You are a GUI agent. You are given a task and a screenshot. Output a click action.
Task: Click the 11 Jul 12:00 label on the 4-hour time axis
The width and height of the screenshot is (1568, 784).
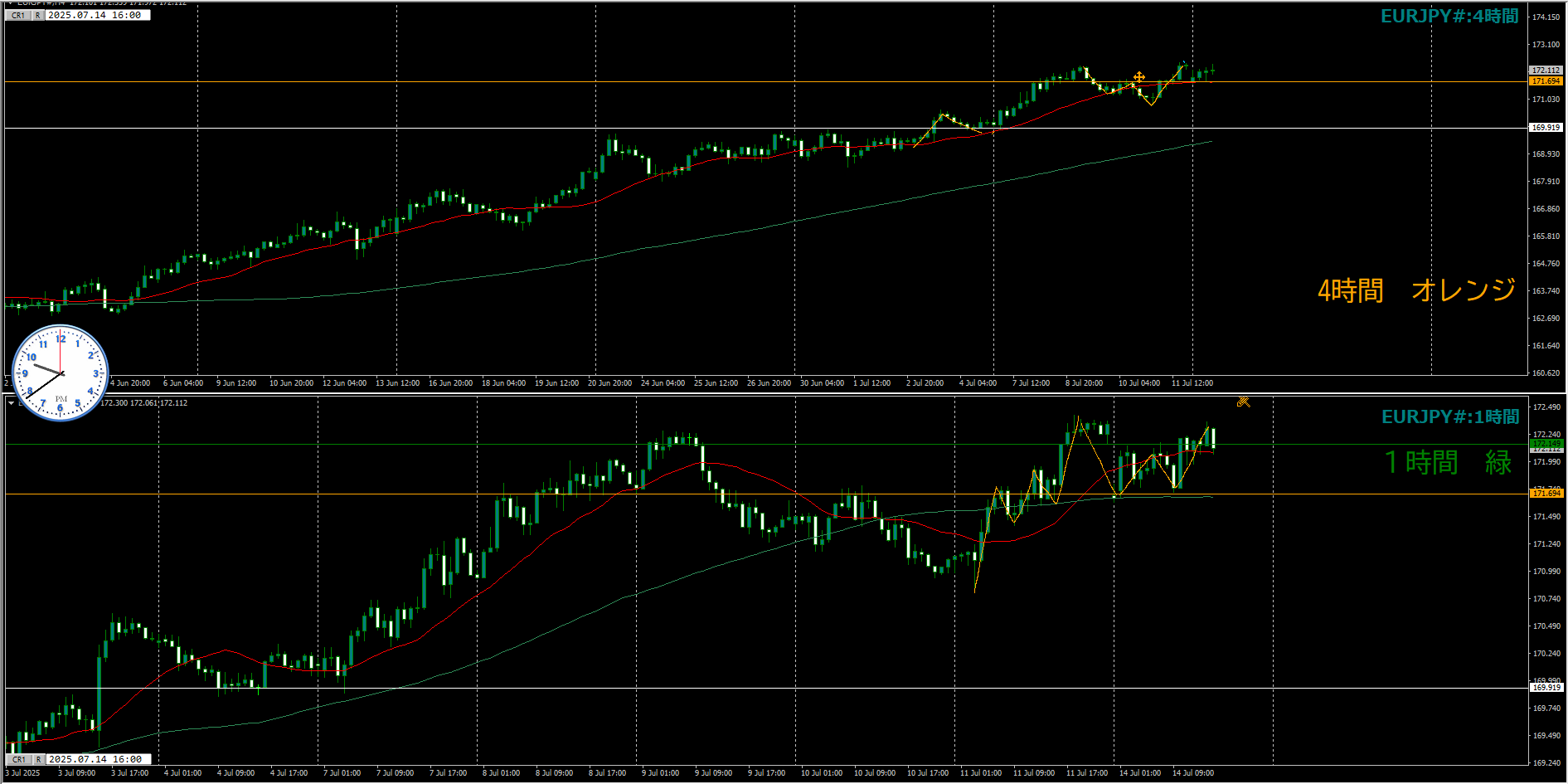pyautogui.click(x=1192, y=383)
